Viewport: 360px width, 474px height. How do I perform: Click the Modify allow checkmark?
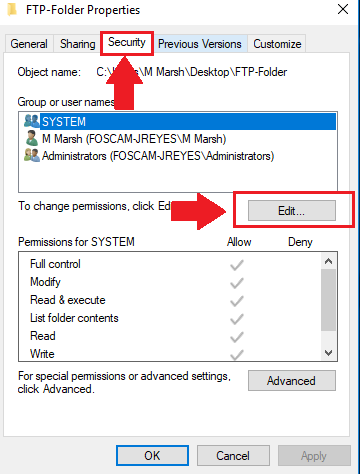[x=237, y=283]
